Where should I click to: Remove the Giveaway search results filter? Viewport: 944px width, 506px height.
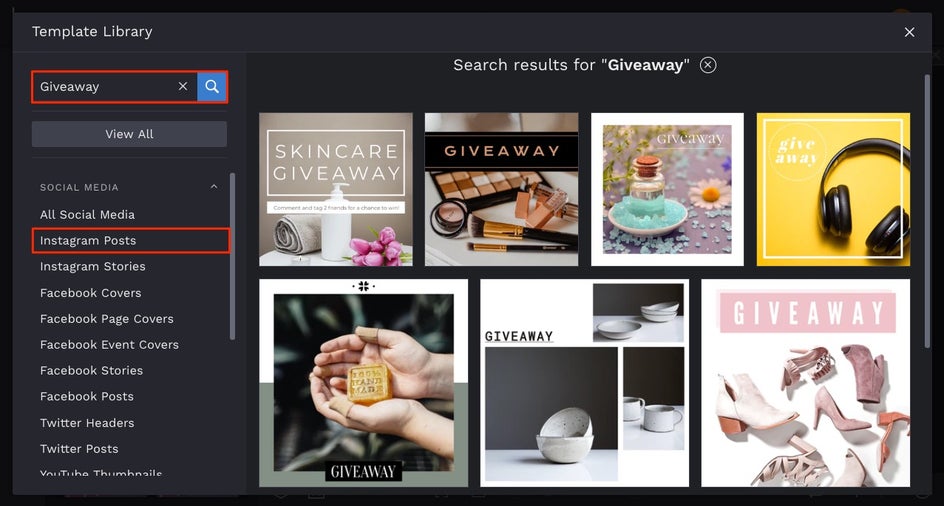click(x=708, y=64)
